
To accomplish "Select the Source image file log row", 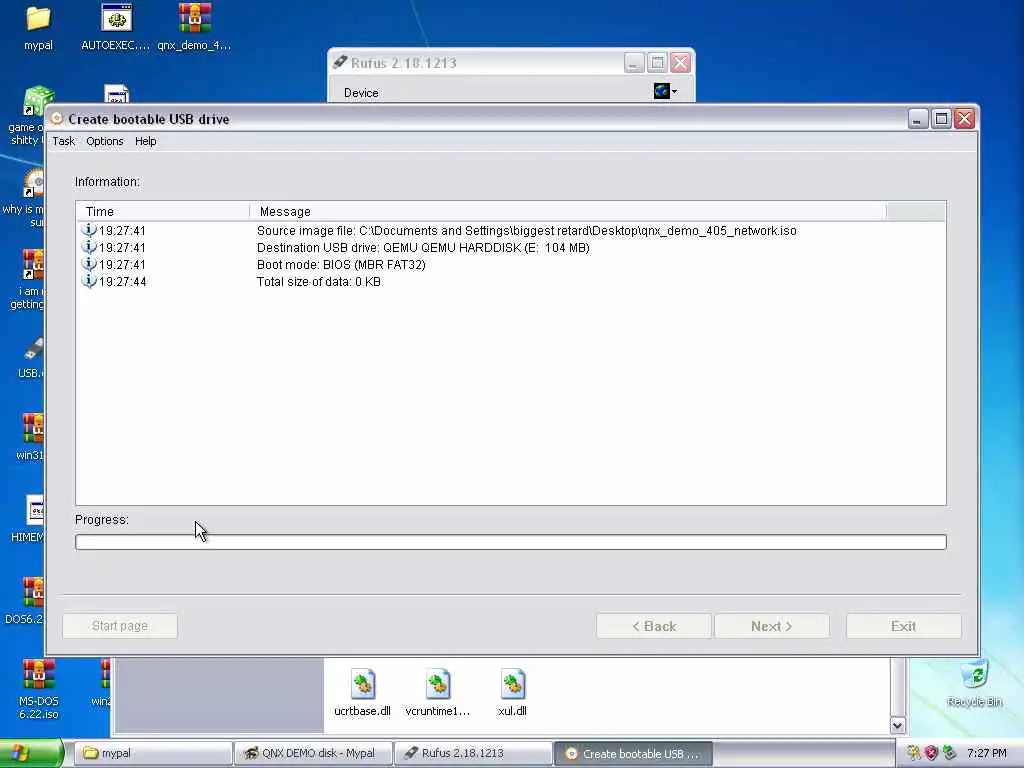I will (x=511, y=231).
